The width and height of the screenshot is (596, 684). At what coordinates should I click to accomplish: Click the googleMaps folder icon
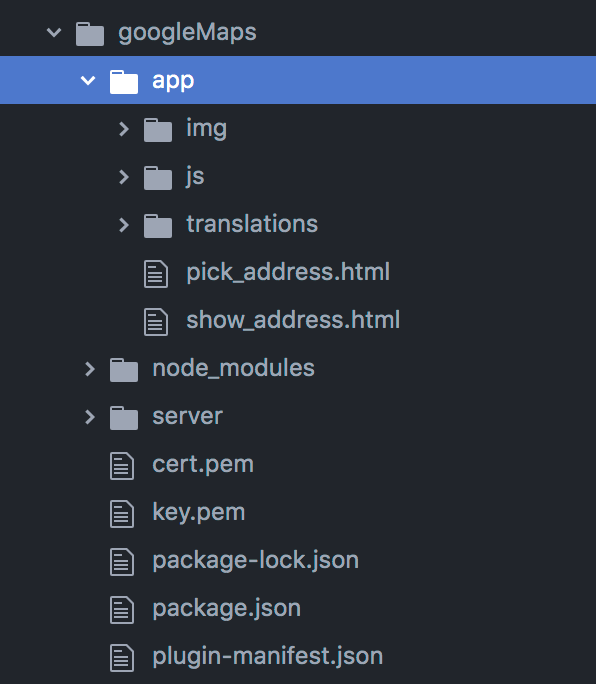tap(90, 34)
